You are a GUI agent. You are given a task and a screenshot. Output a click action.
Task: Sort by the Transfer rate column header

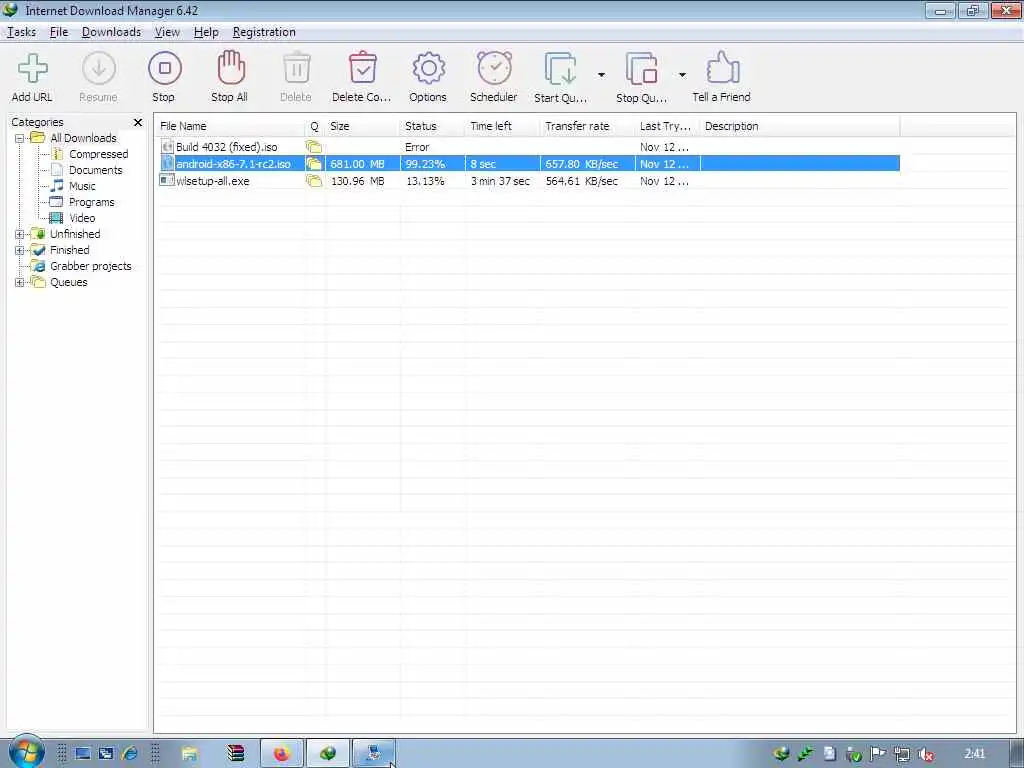(x=588, y=126)
